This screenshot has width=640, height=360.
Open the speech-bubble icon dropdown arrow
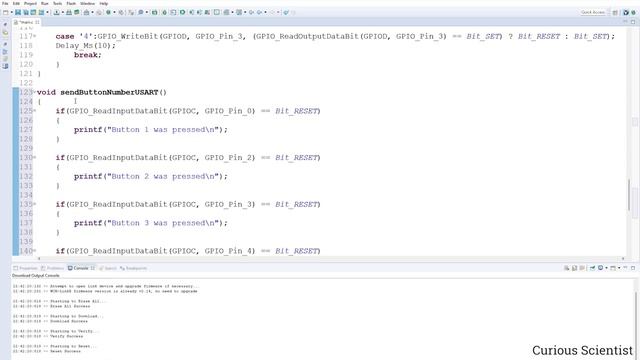[x=147, y=12]
